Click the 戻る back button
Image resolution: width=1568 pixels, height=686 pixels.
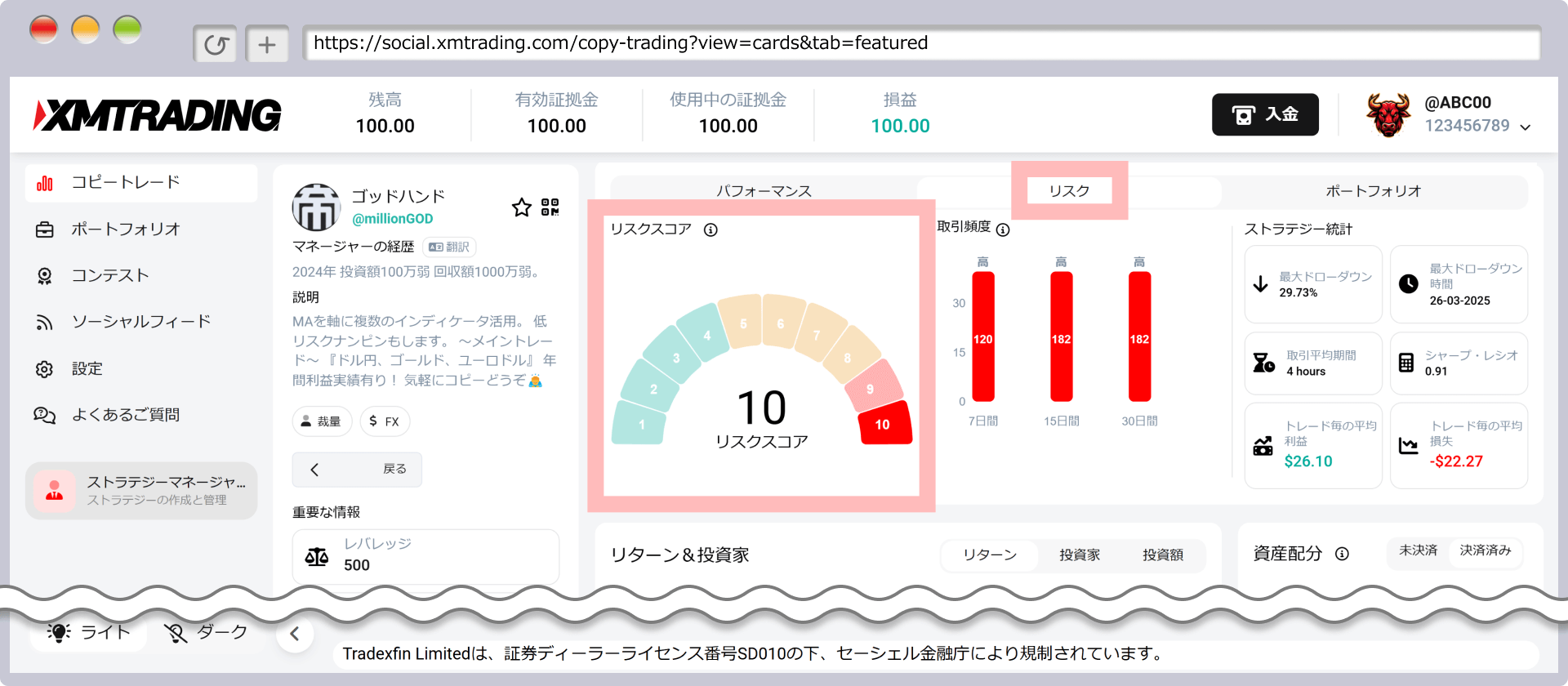(357, 470)
